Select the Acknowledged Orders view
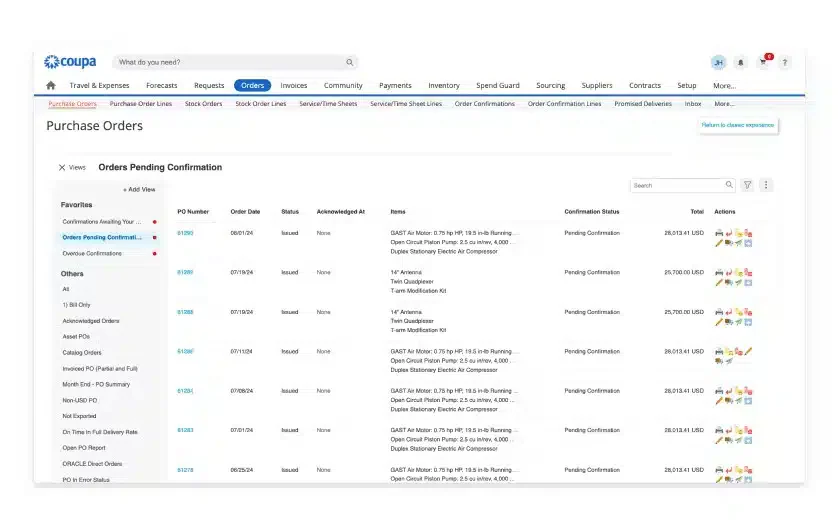 click(91, 321)
